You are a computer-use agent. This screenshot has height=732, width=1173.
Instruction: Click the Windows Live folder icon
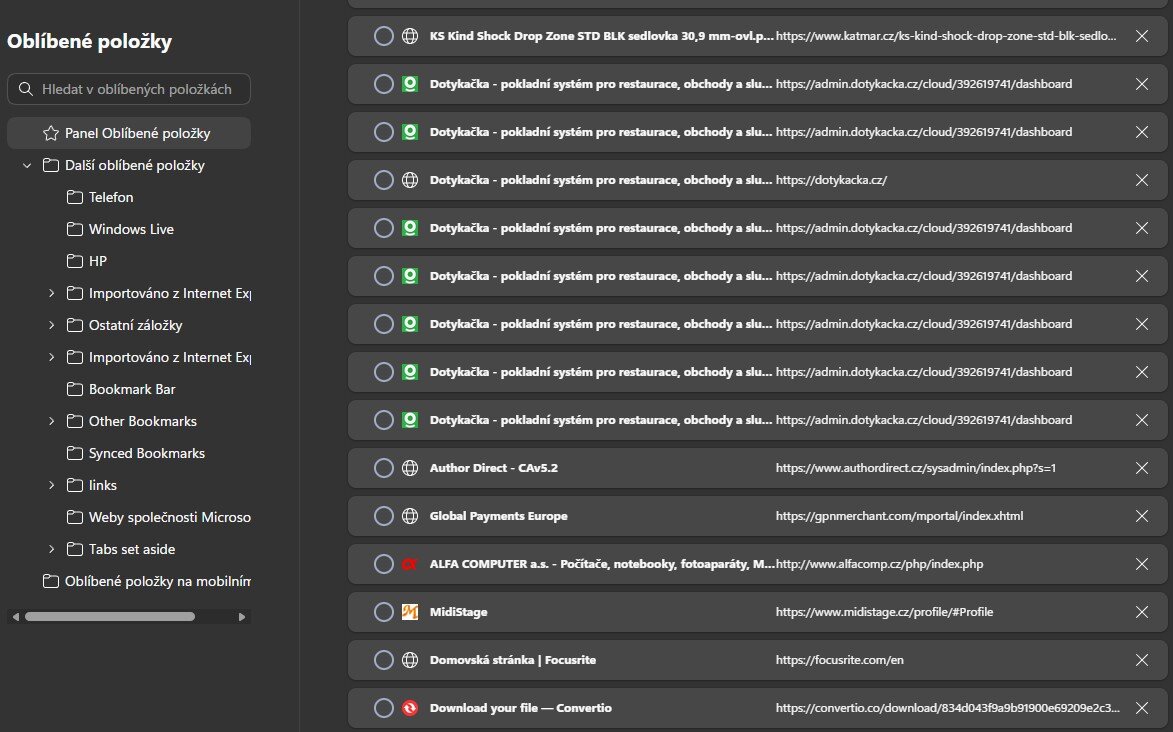pos(75,229)
